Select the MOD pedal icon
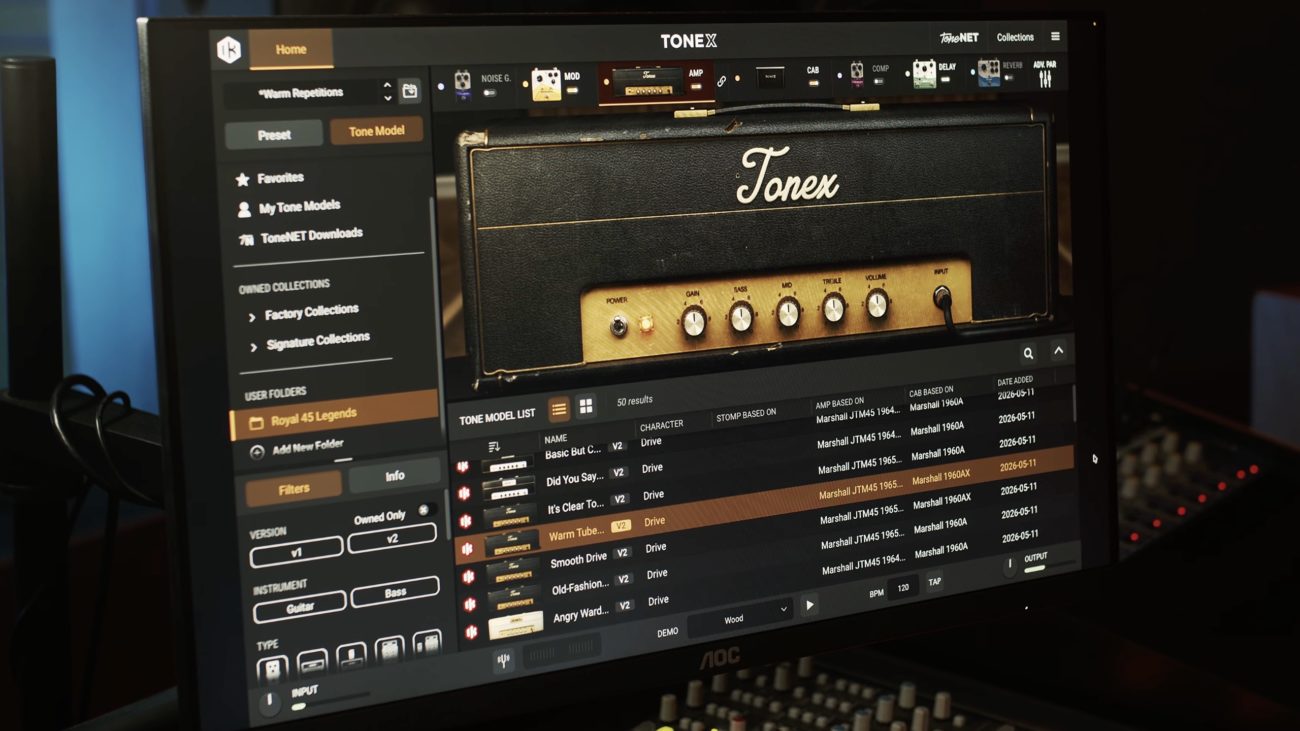The height and width of the screenshot is (731, 1300). coord(546,85)
